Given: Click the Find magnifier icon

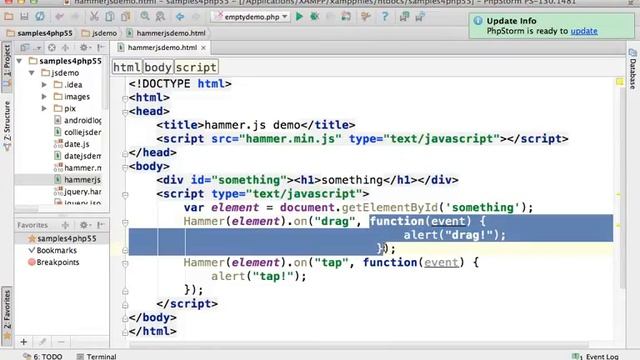Looking at the screenshot, I should 144,17.
